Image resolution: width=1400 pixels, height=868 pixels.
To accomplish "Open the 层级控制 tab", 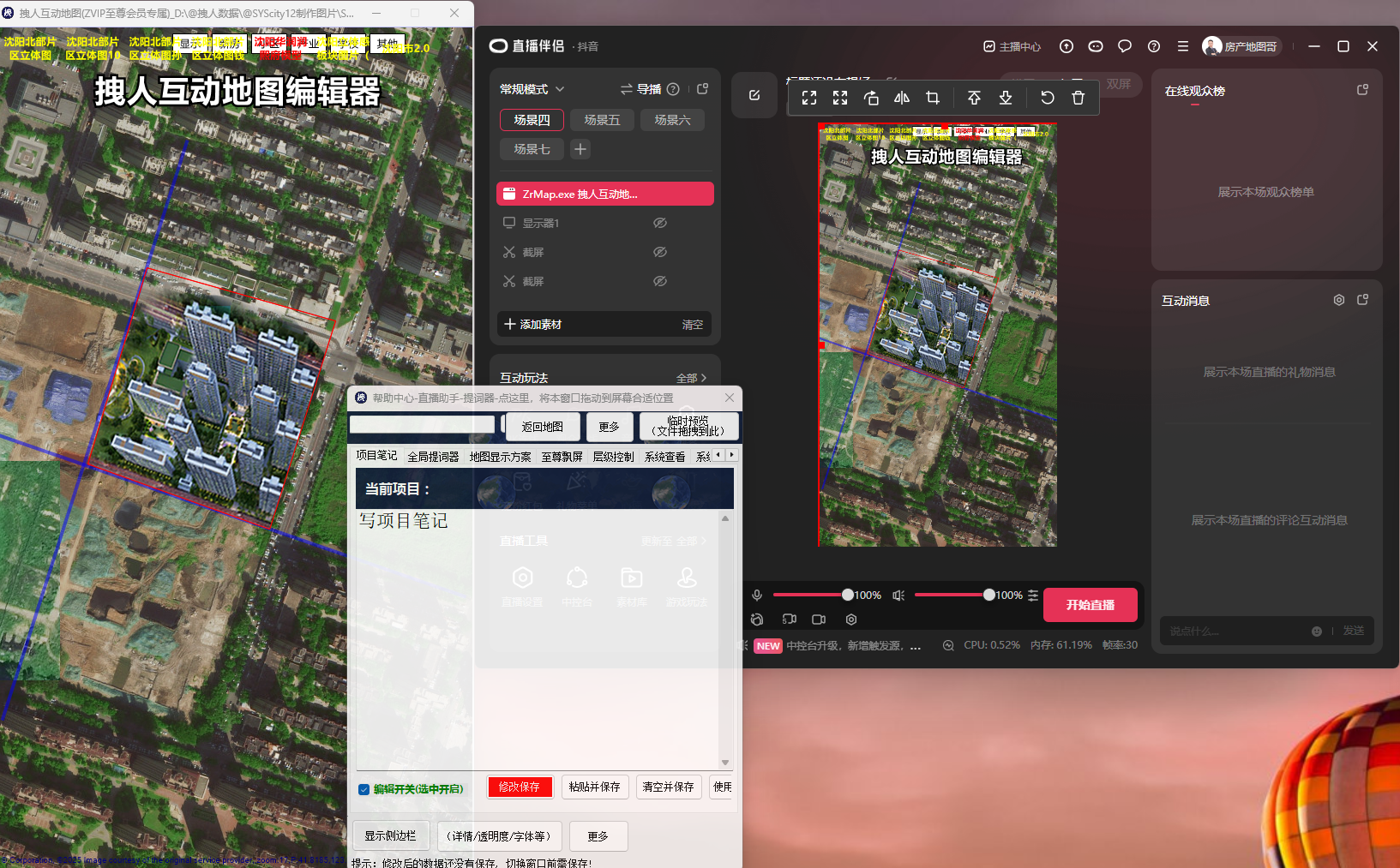I will 613,457.
